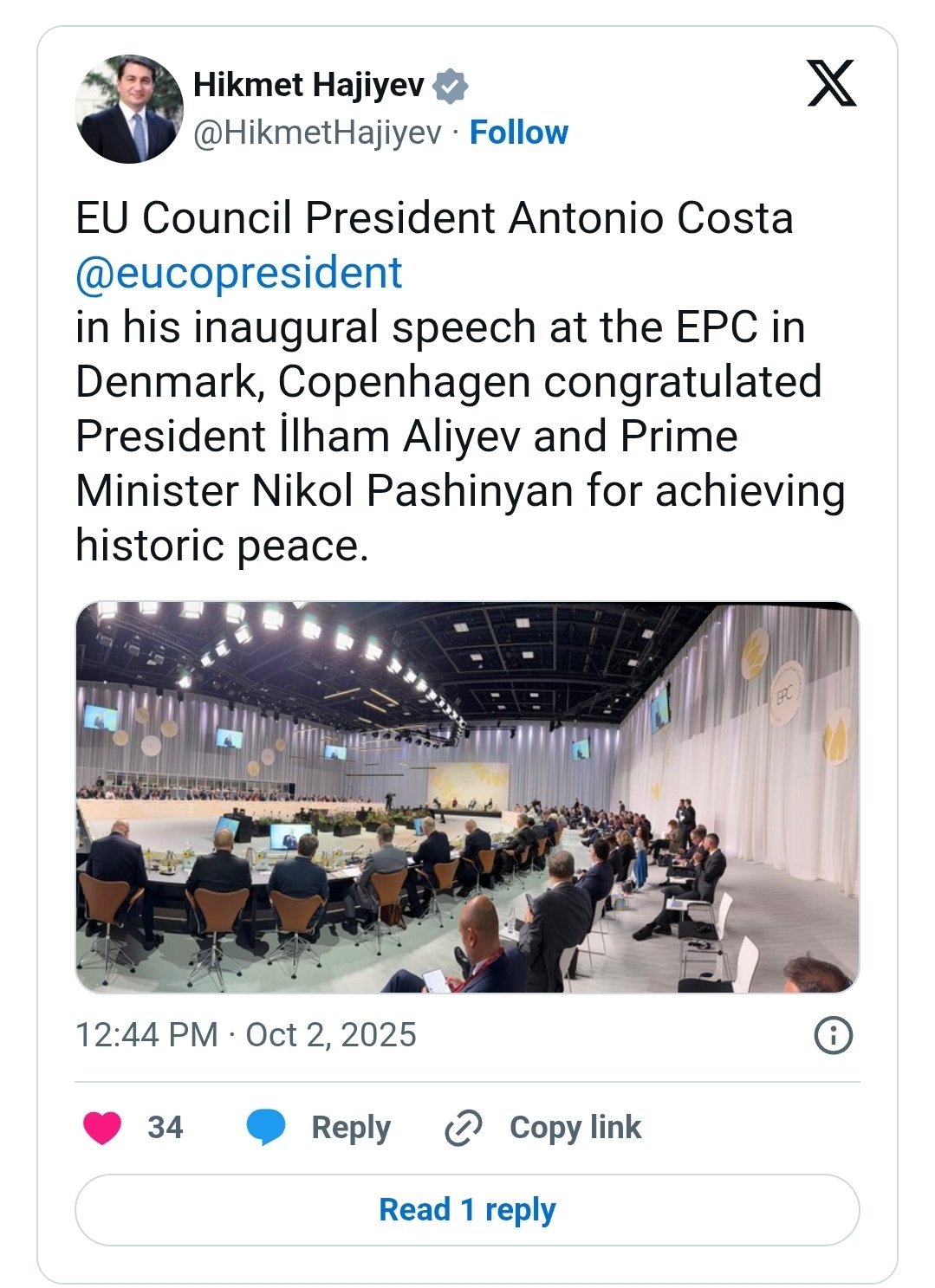Screen dimensions: 935x1288
Task: Click the blue reply speech bubble icon
Action: tap(265, 1127)
